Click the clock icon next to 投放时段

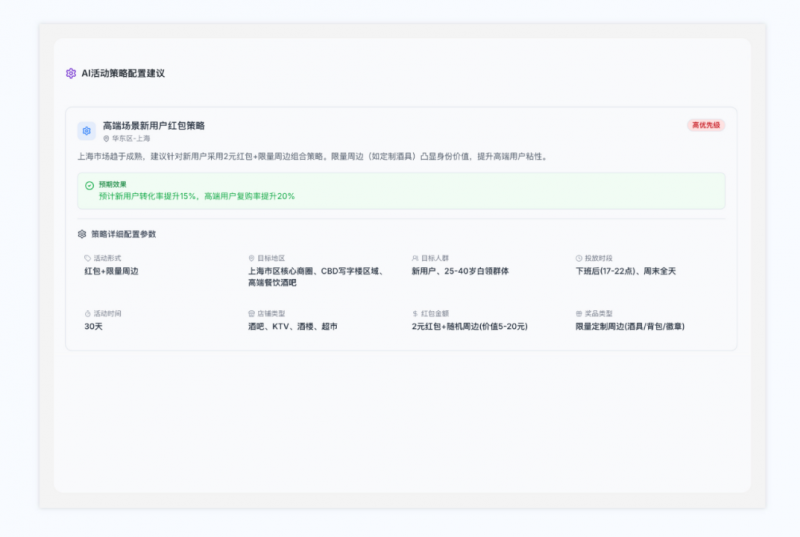[579, 258]
